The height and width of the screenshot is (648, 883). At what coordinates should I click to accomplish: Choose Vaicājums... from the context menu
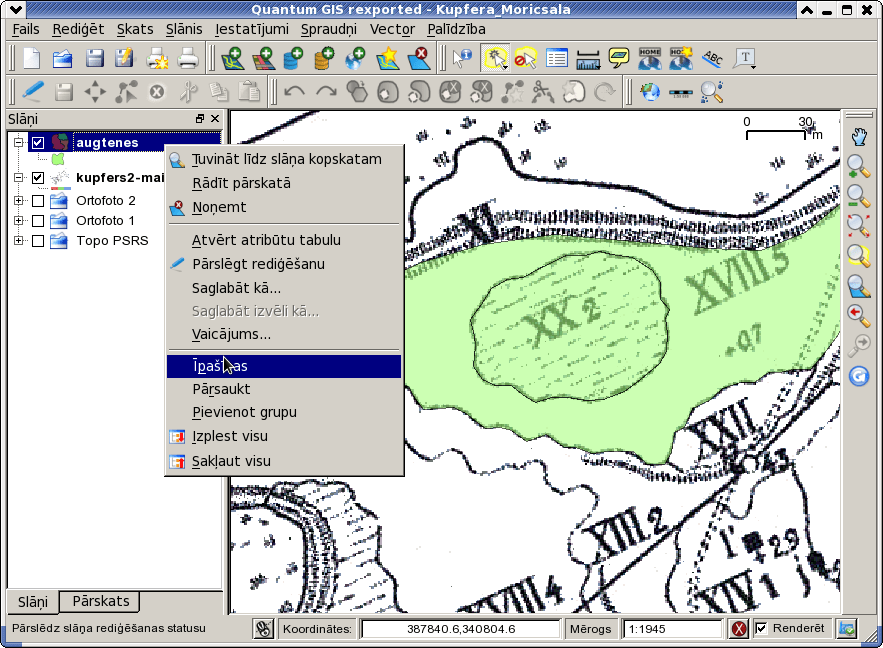pyautogui.click(x=284, y=334)
